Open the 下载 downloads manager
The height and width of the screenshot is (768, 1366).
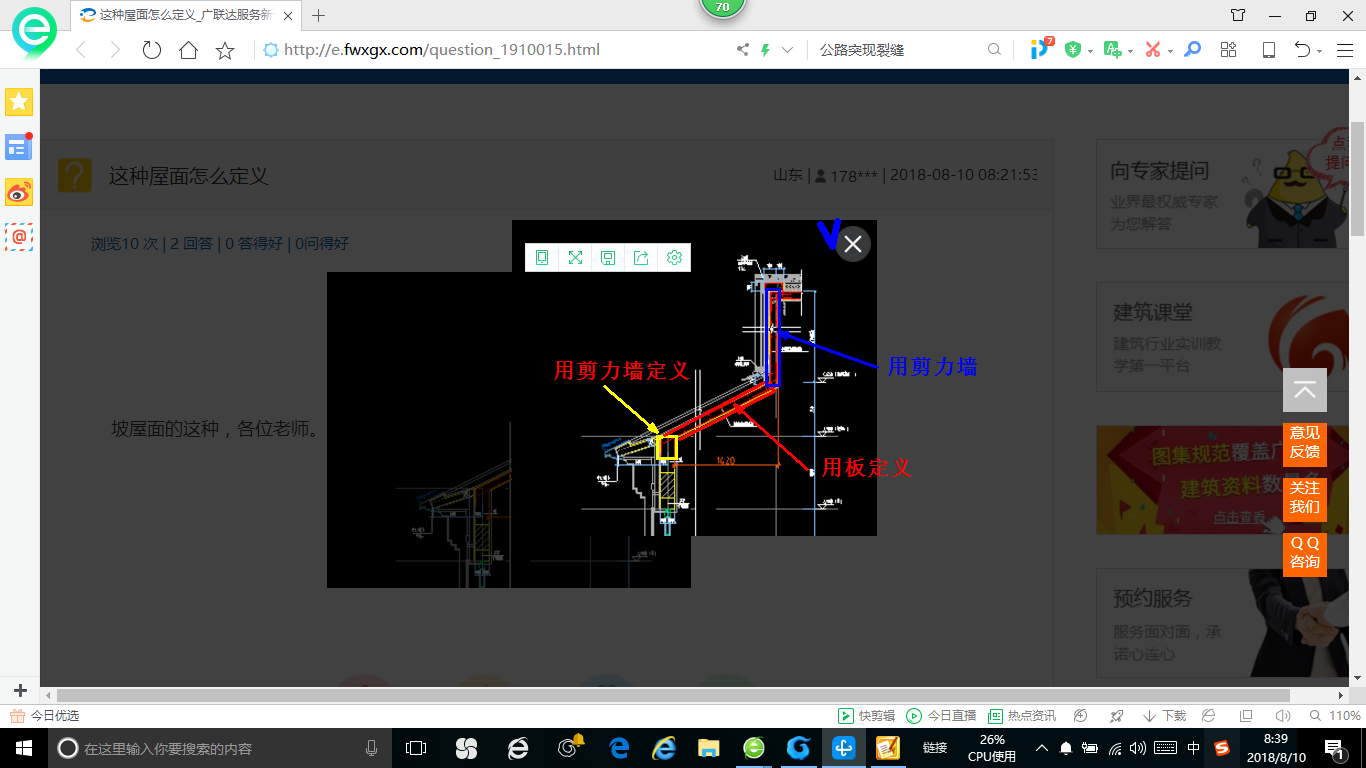1164,716
